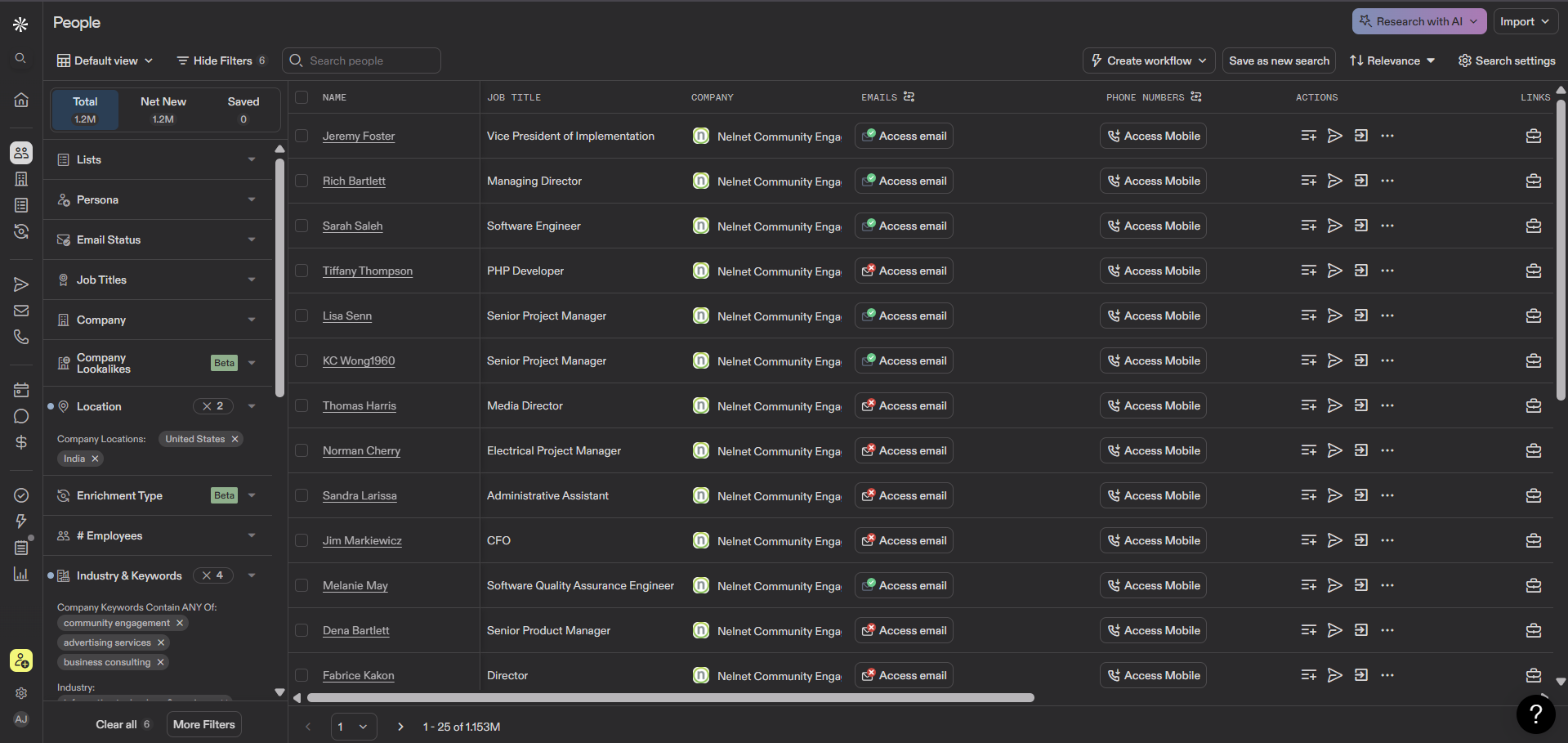Click Nelnet company logo in Jeremy Foster row
Screen dimensions: 1568x743
701,136
